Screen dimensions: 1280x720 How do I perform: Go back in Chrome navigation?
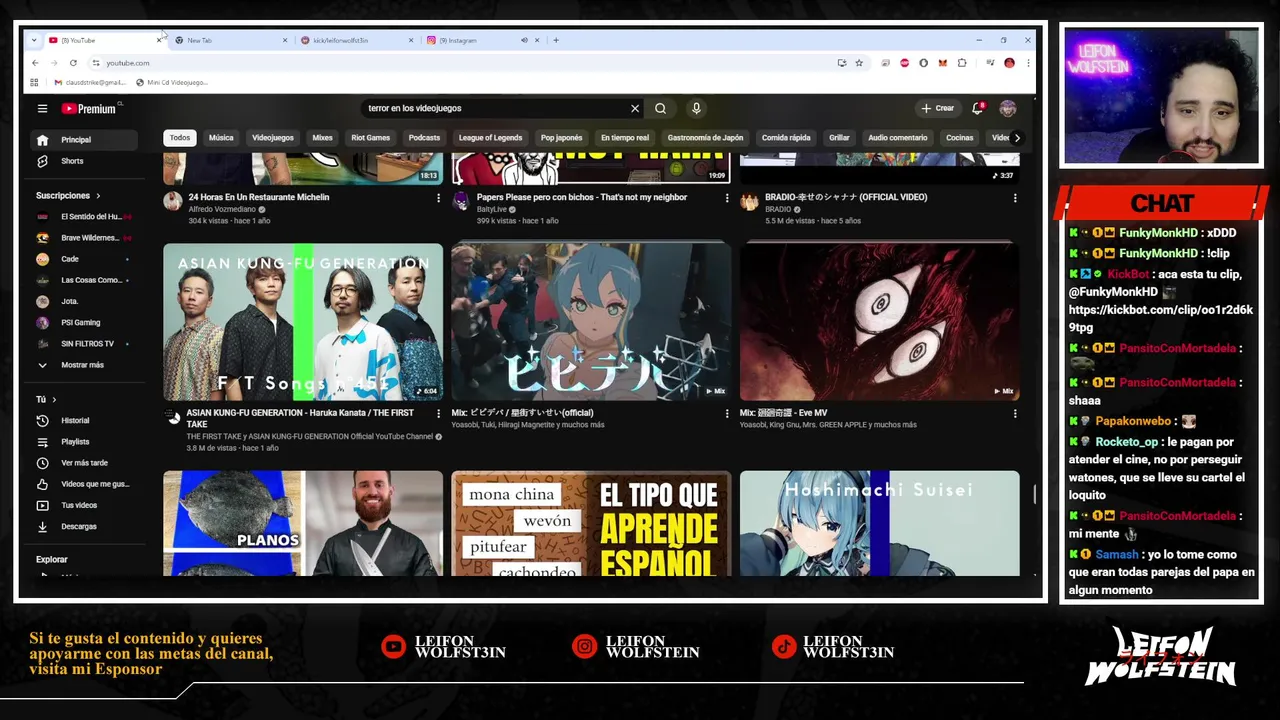(35, 63)
